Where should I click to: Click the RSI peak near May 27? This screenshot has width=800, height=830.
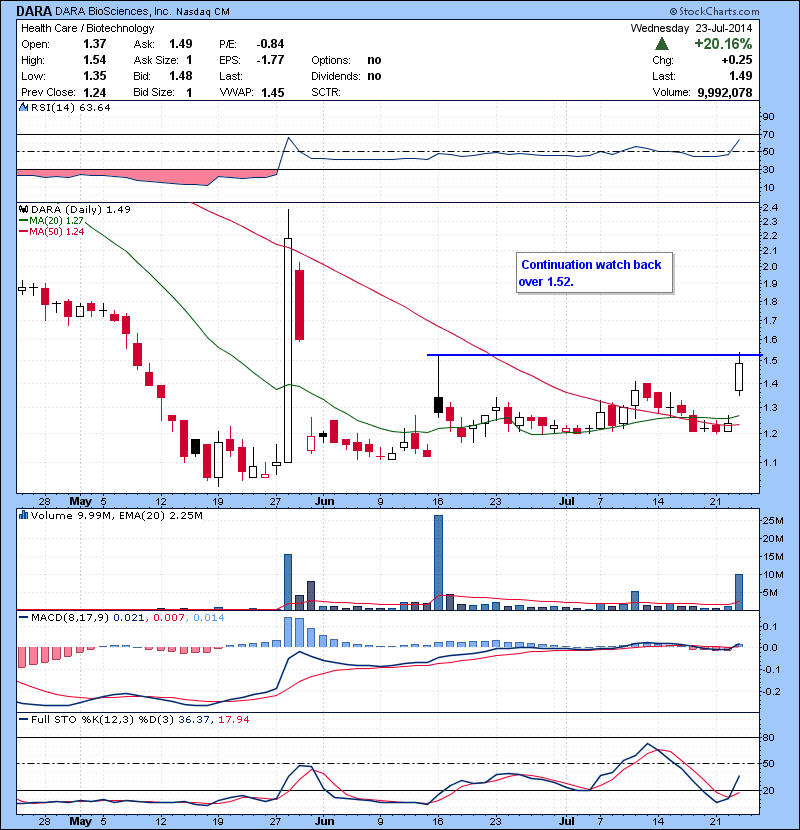point(289,138)
